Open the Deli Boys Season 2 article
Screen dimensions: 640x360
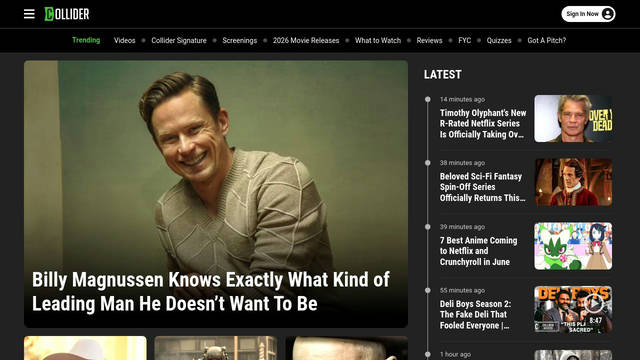476,315
